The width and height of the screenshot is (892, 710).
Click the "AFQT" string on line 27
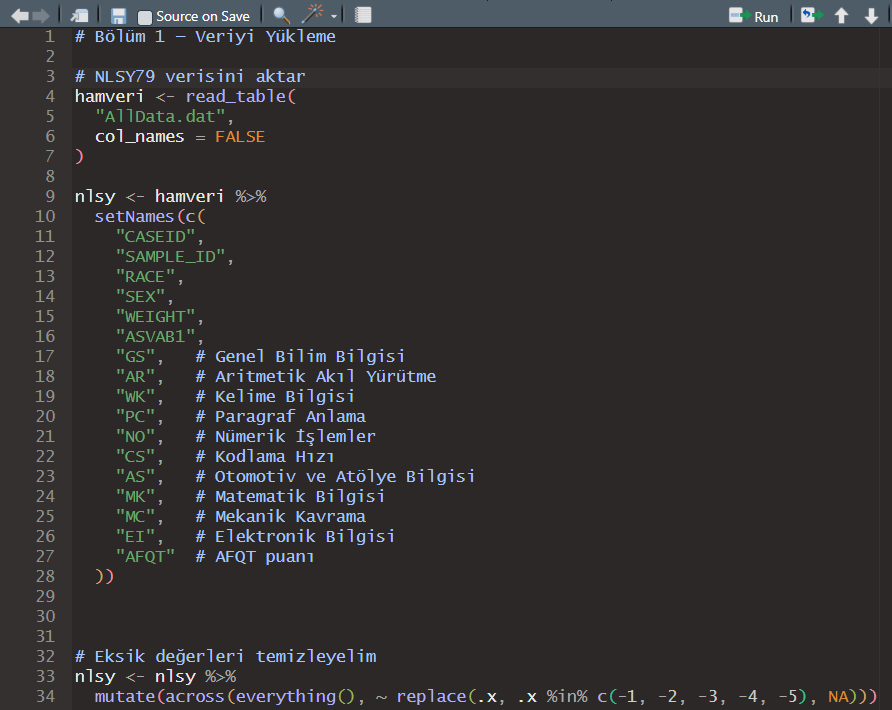coord(144,556)
